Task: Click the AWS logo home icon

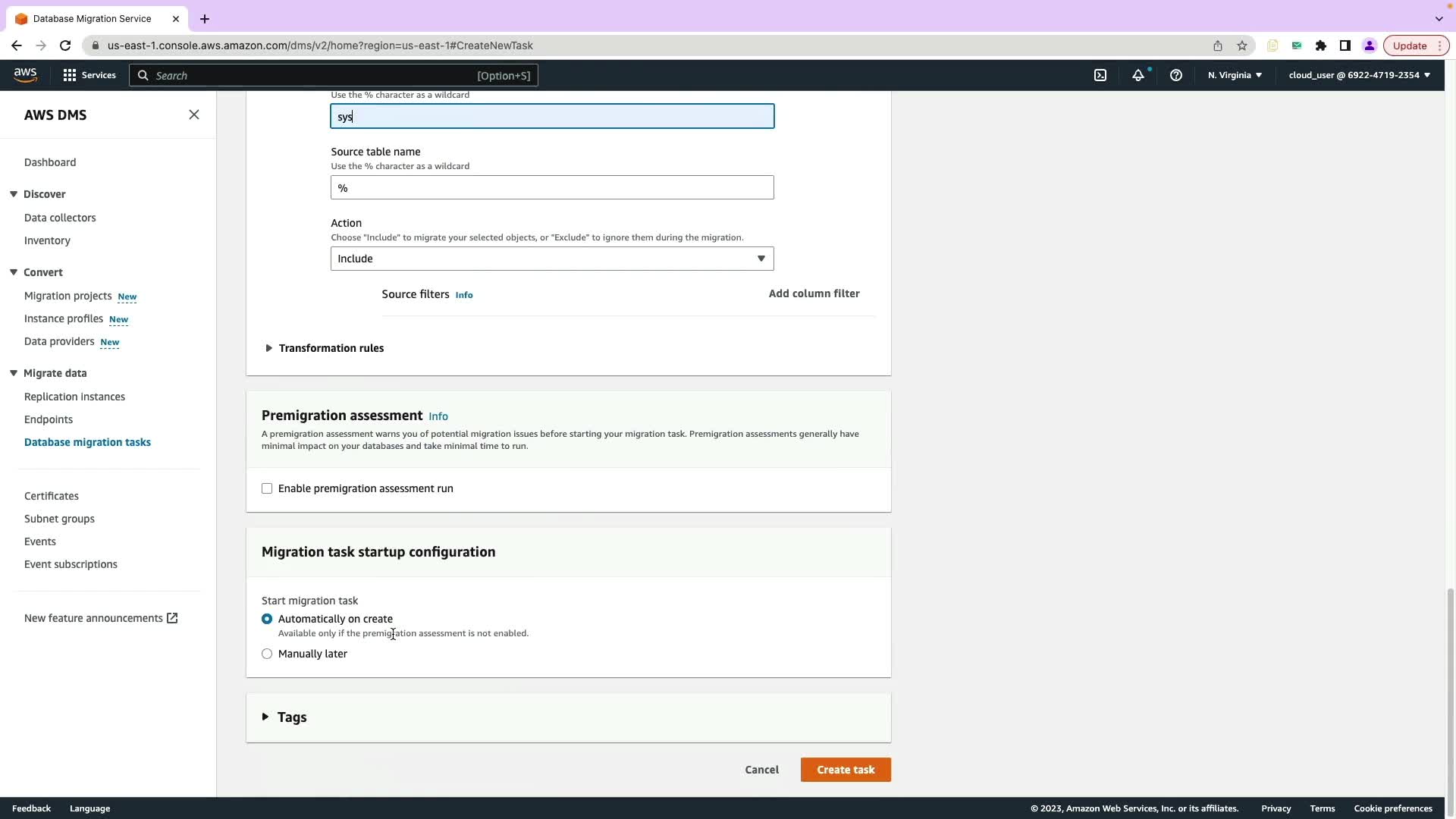Action: tap(25, 74)
